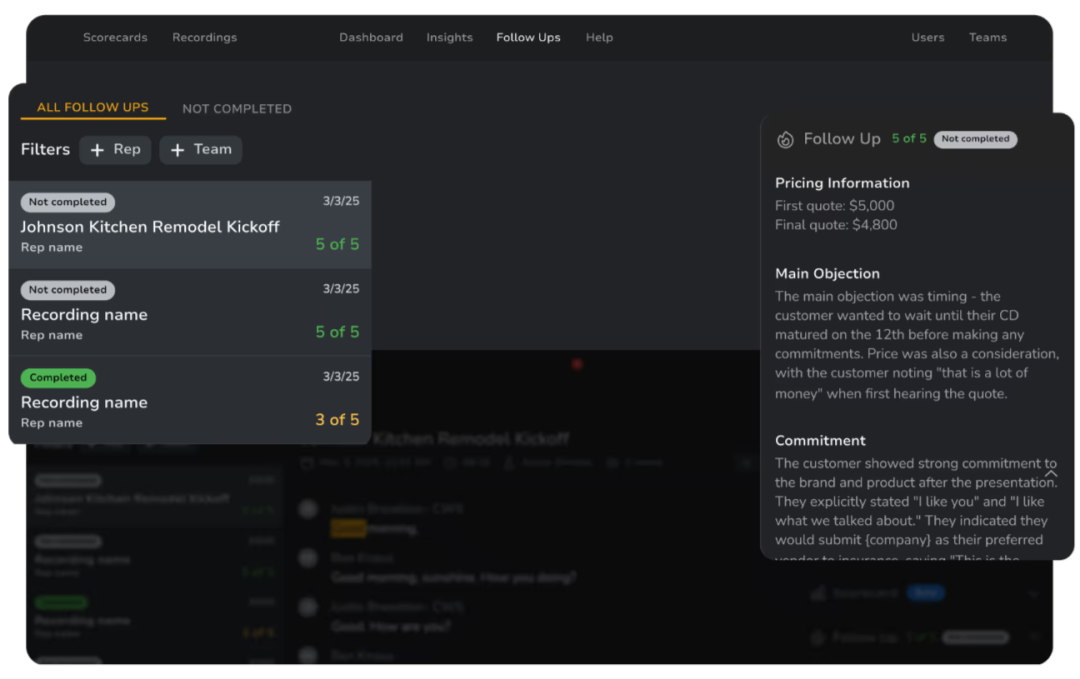Open the Dashboard page
Viewport: 1080px width, 679px height.
[x=371, y=37]
